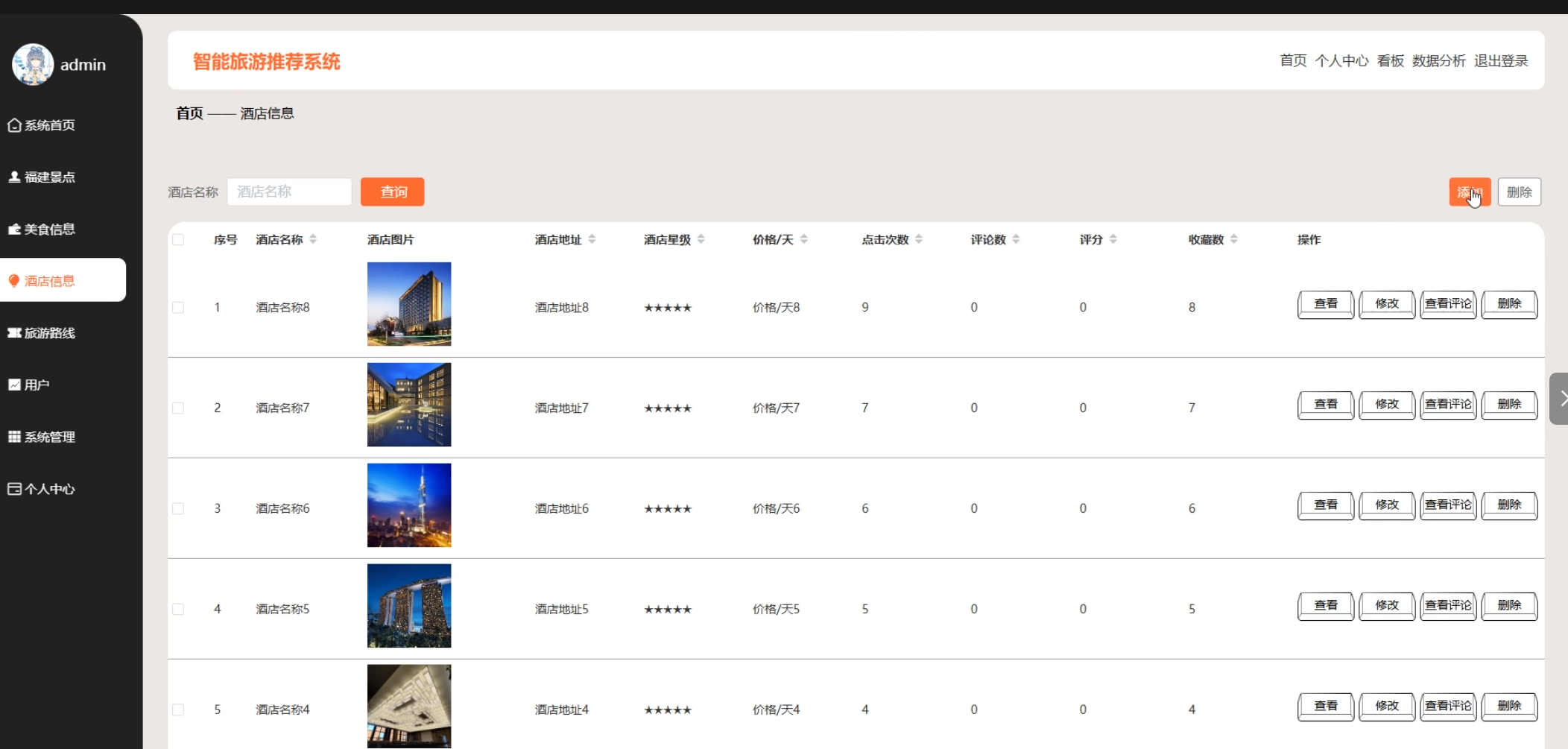The width and height of the screenshot is (1568, 749).
Task: Sort by 收藏数 column arrows
Action: pyautogui.click(x=1234, y=239)
